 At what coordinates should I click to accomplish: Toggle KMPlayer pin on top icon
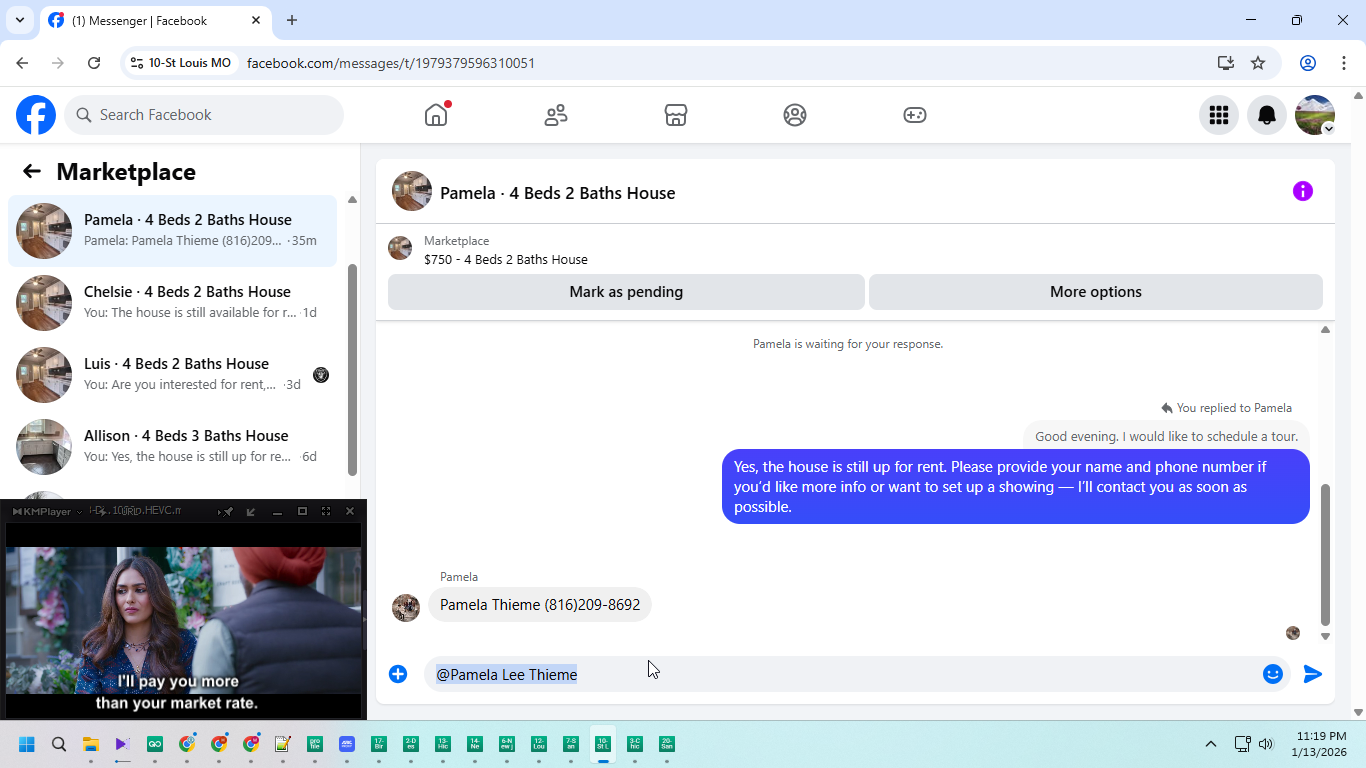coord(227,511)
